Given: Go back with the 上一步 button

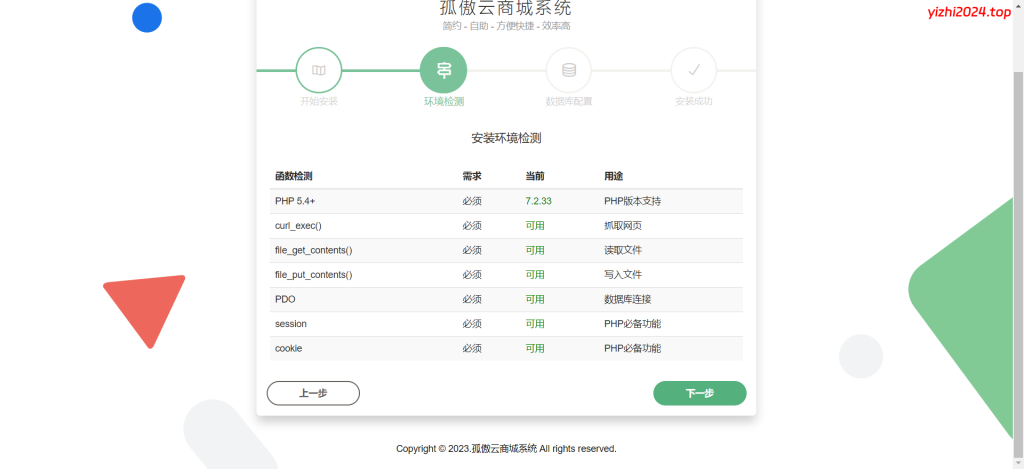Looking at the screenshot, I should point(313,393).
